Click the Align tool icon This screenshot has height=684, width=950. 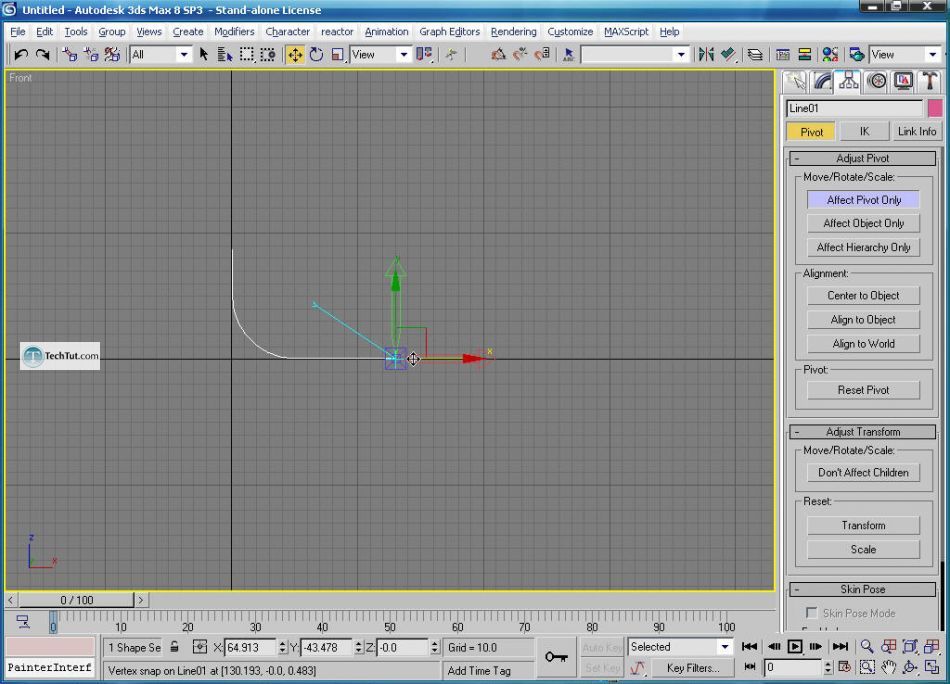[728, 55]
